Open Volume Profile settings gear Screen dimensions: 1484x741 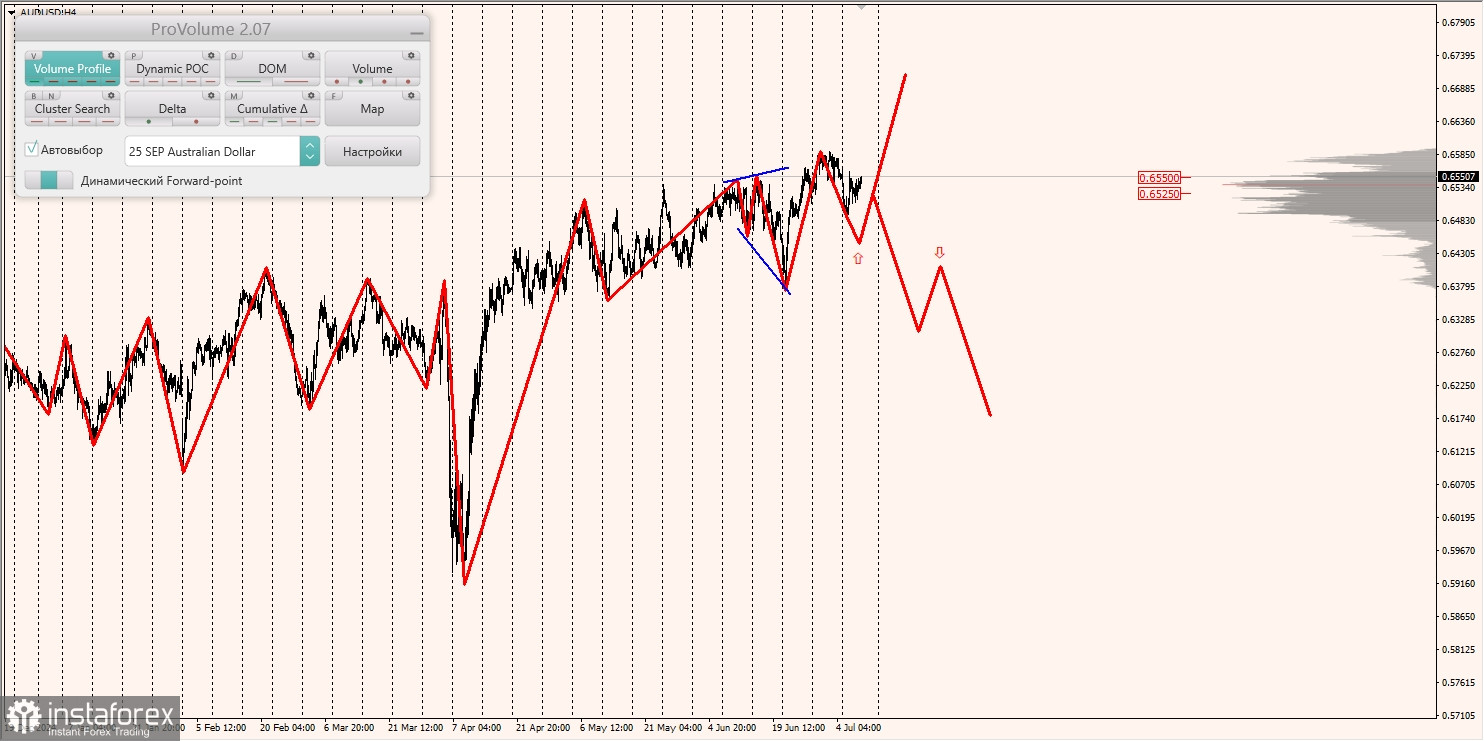point(111,56)
